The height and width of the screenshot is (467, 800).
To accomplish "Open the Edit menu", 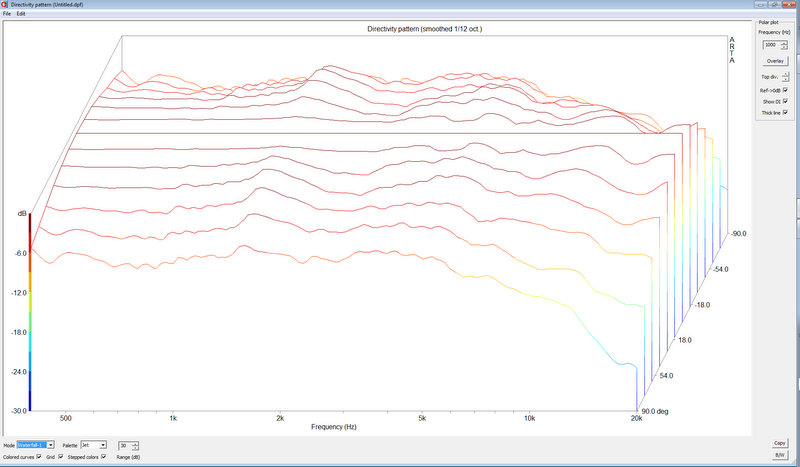I will click(x=21, y=13).
